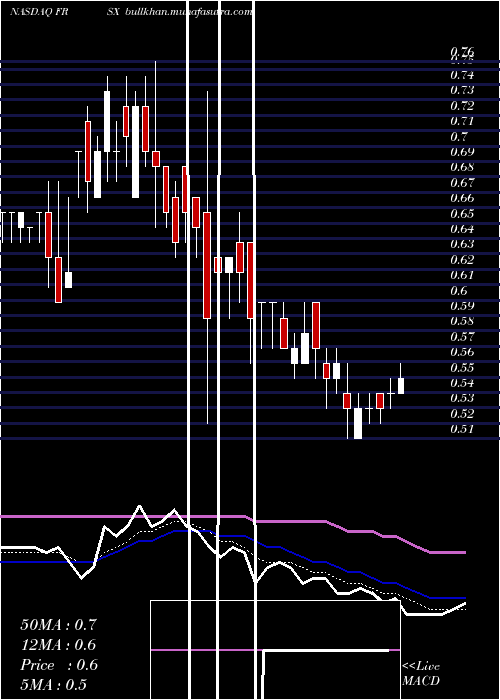The width and height of the screenshot is (500, 700).
Task: Click the 0.67 price axis label
Action: click(x=462, y=183)
